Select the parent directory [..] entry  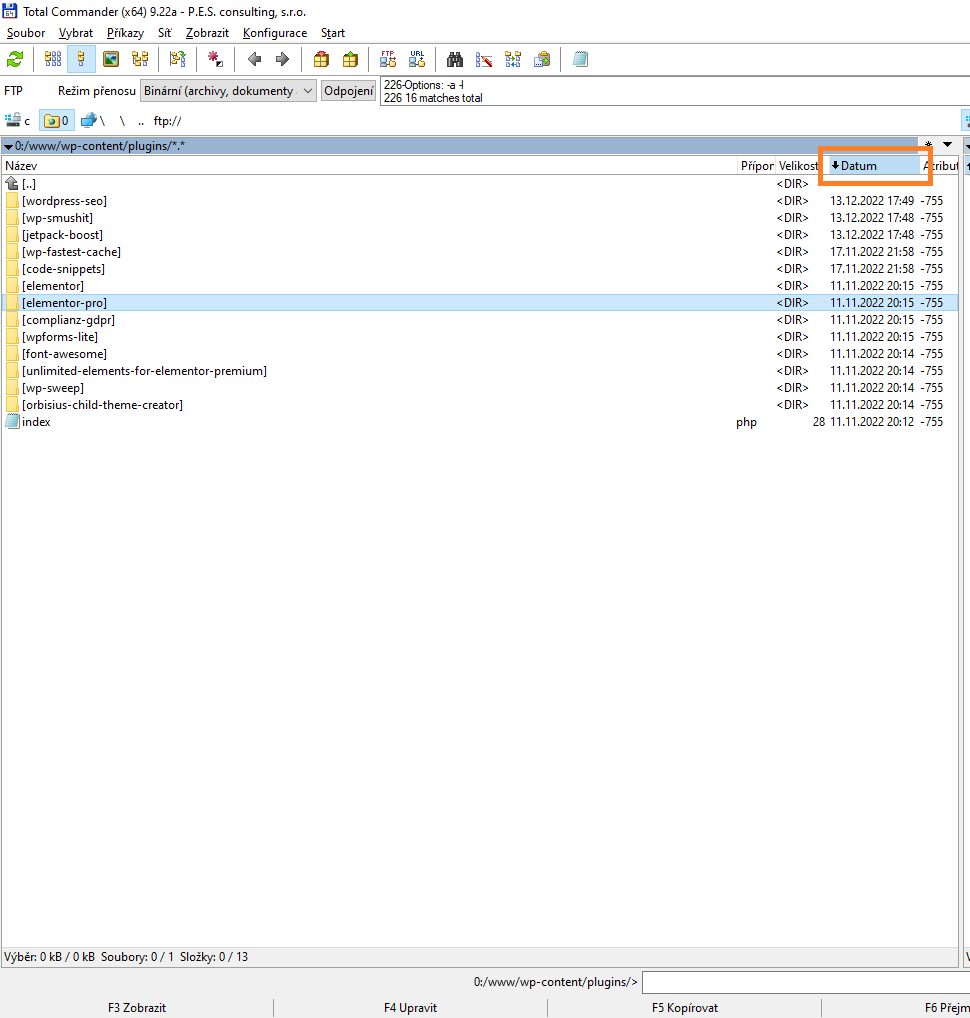tap(480, 184)
